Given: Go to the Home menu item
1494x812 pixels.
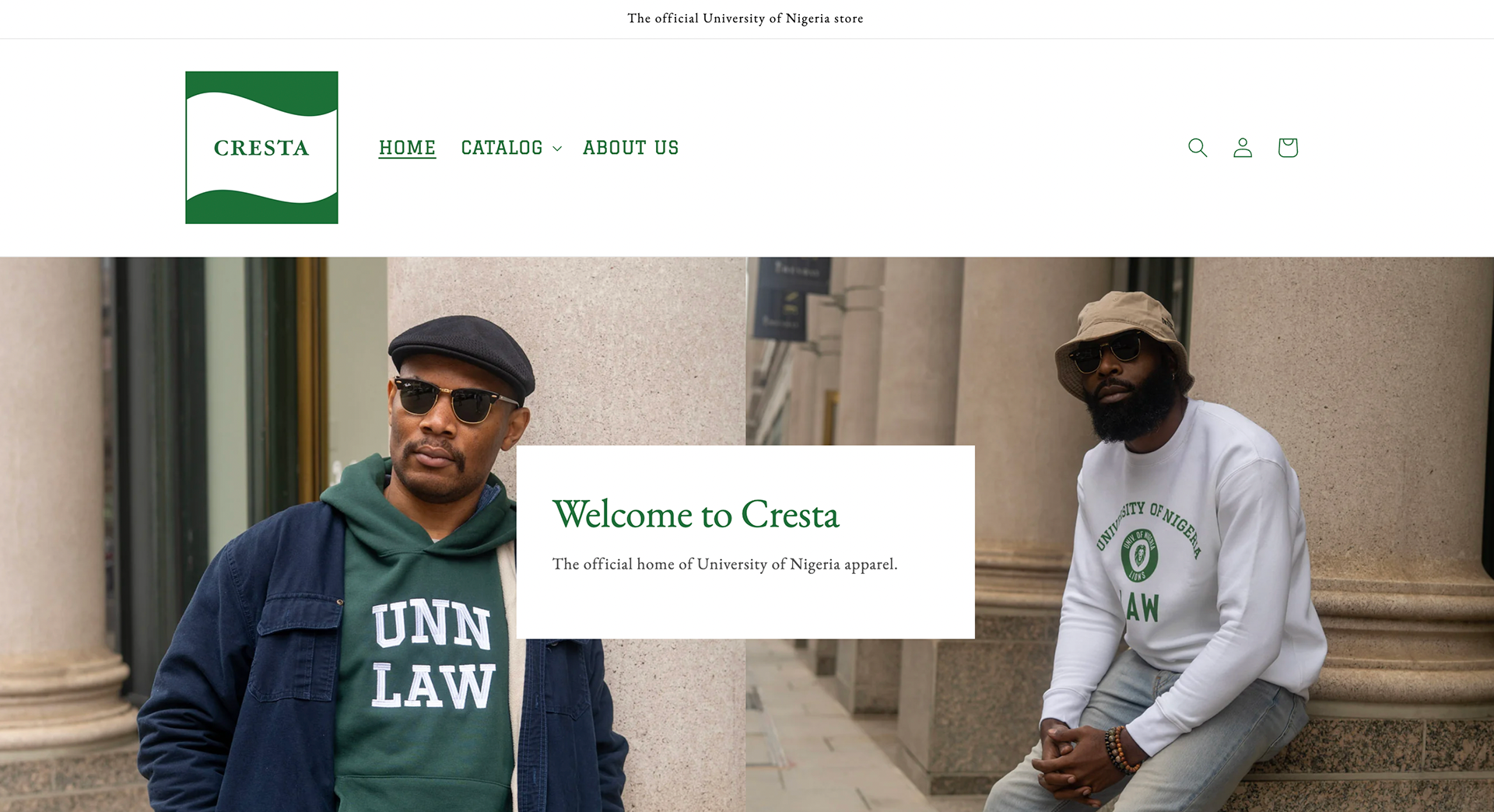Looking at the screenshot, I should click(x=407, y=148).
